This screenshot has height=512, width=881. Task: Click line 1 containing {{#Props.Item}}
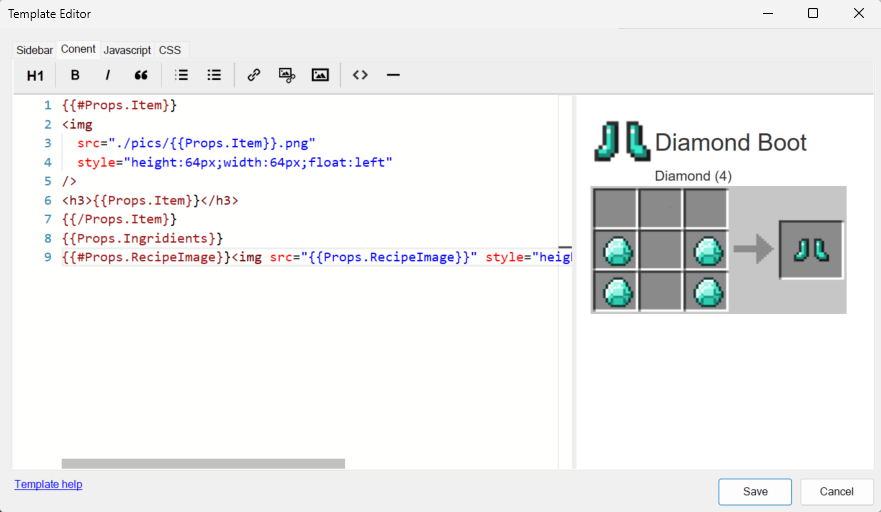[x=119, y=105]
